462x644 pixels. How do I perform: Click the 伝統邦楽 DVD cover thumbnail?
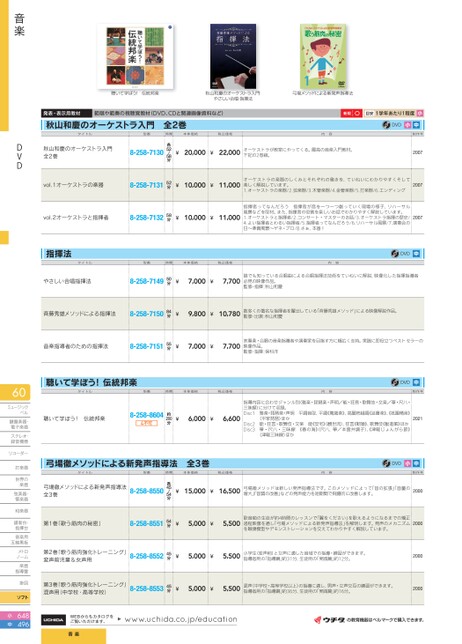tap(135, 56)
